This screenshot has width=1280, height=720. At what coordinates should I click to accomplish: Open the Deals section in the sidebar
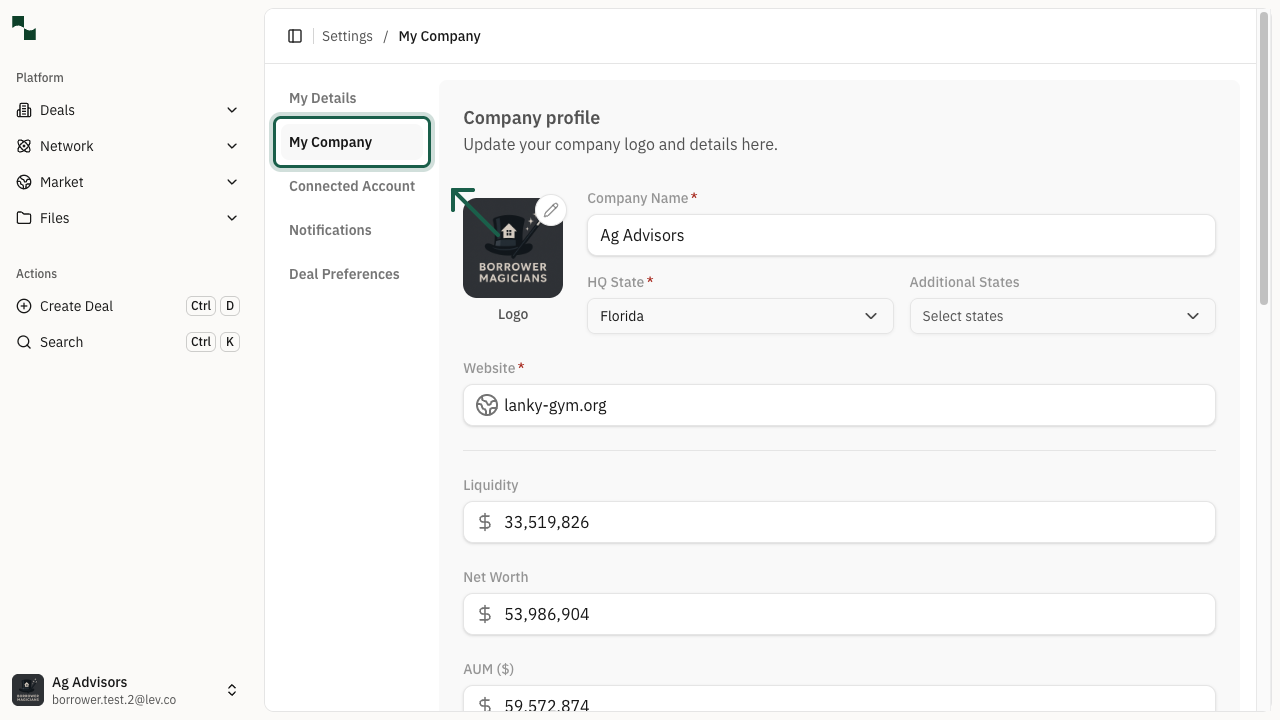[57, 110]
